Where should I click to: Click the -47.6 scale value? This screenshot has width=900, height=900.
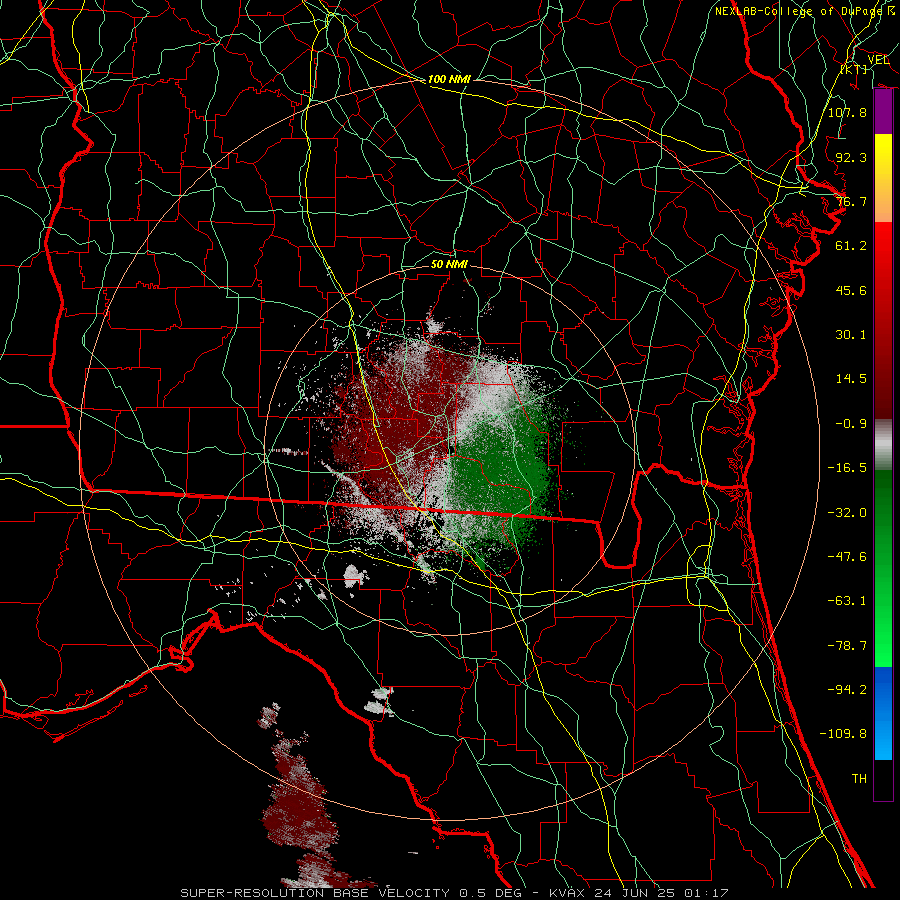pyautogui.click(x=847, y=557)
